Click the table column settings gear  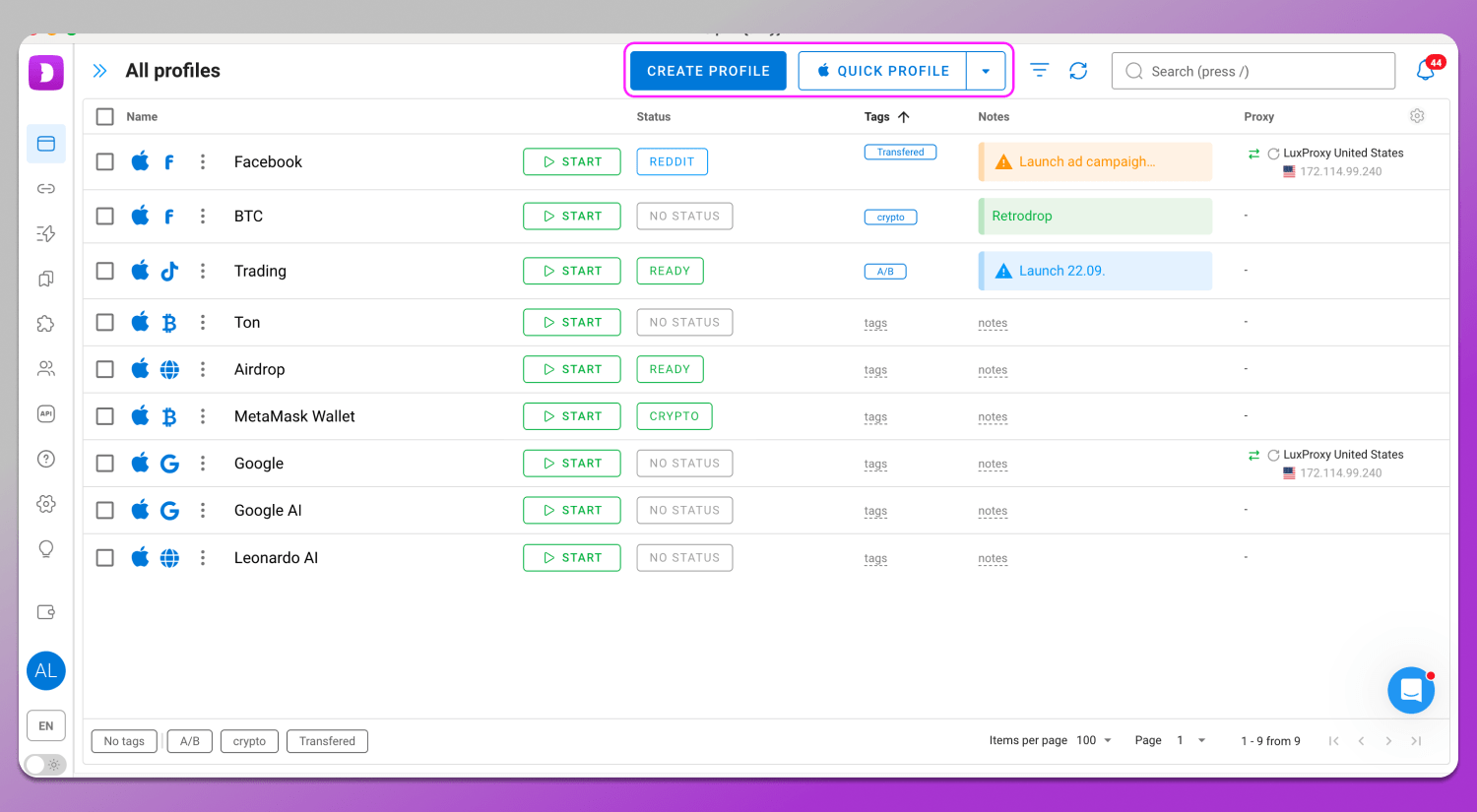coord(1417,116)
